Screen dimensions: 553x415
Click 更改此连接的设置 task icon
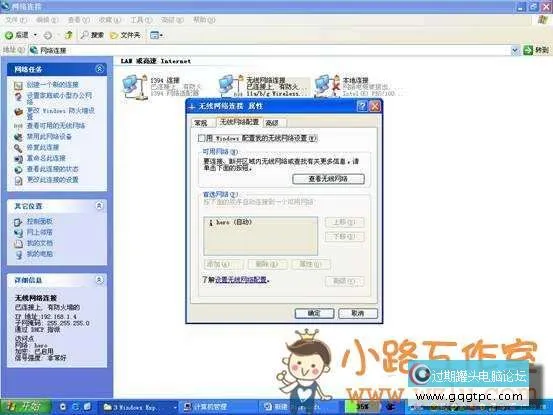18,181
